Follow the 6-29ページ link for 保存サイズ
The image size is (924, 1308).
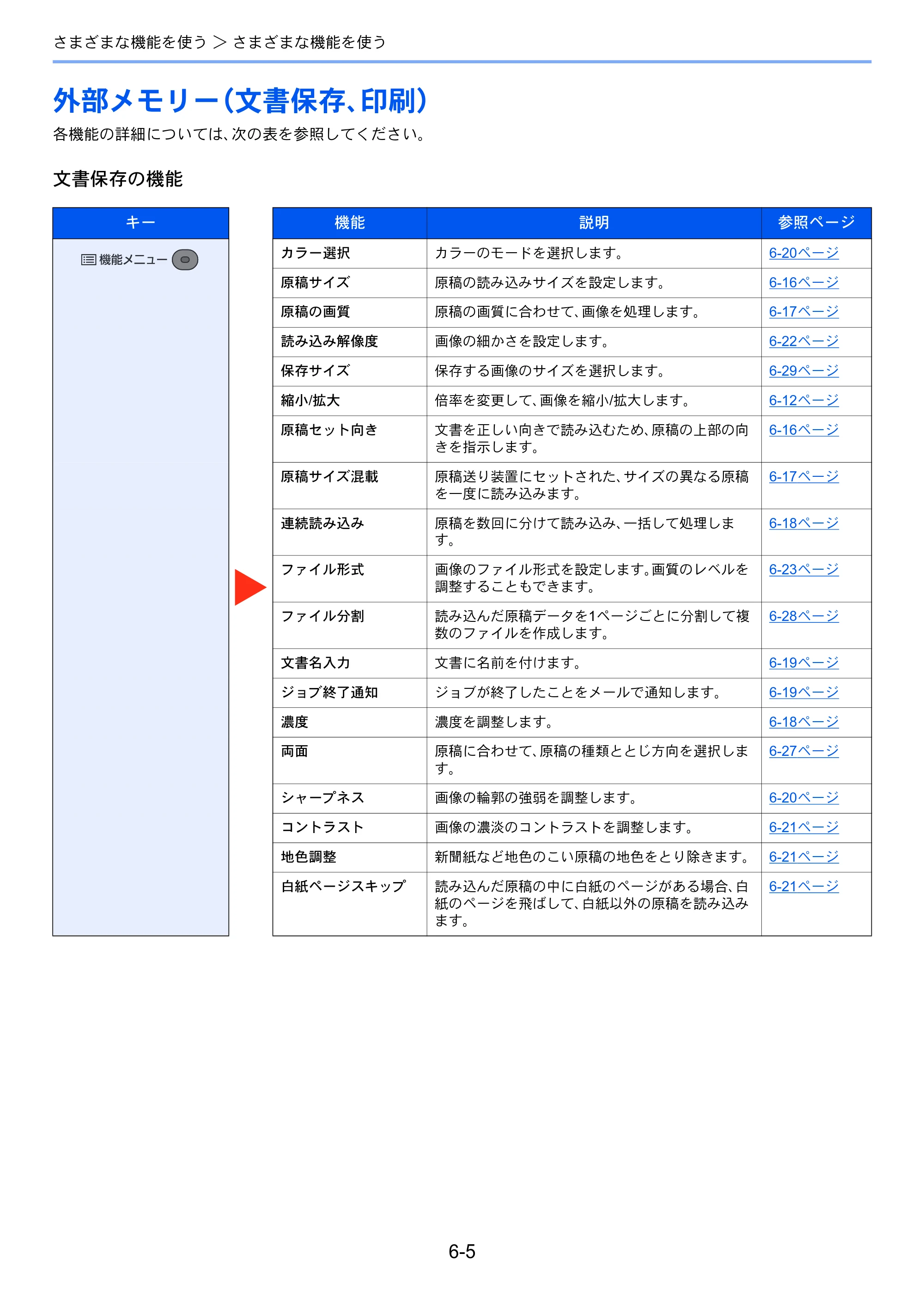803,371
